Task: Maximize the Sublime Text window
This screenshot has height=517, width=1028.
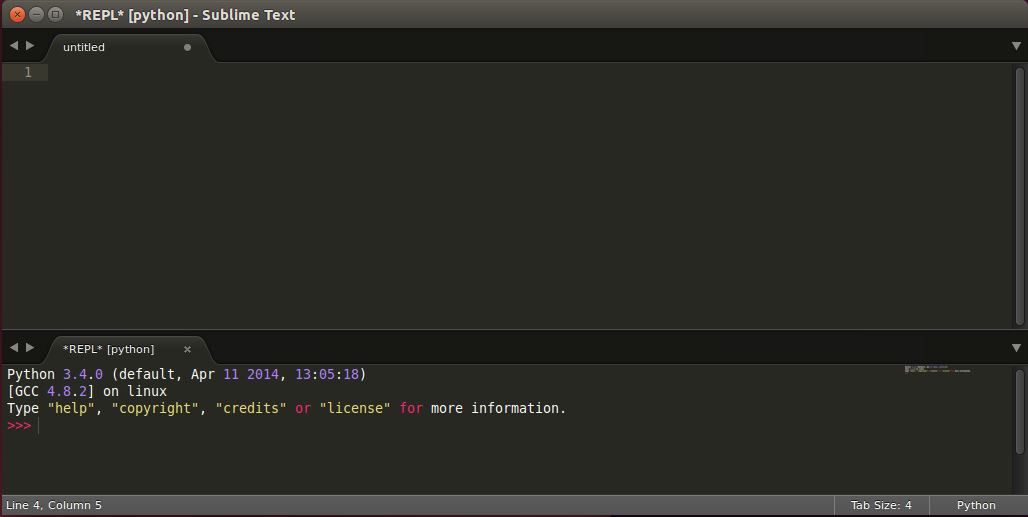Action: (x=56, y=14)
